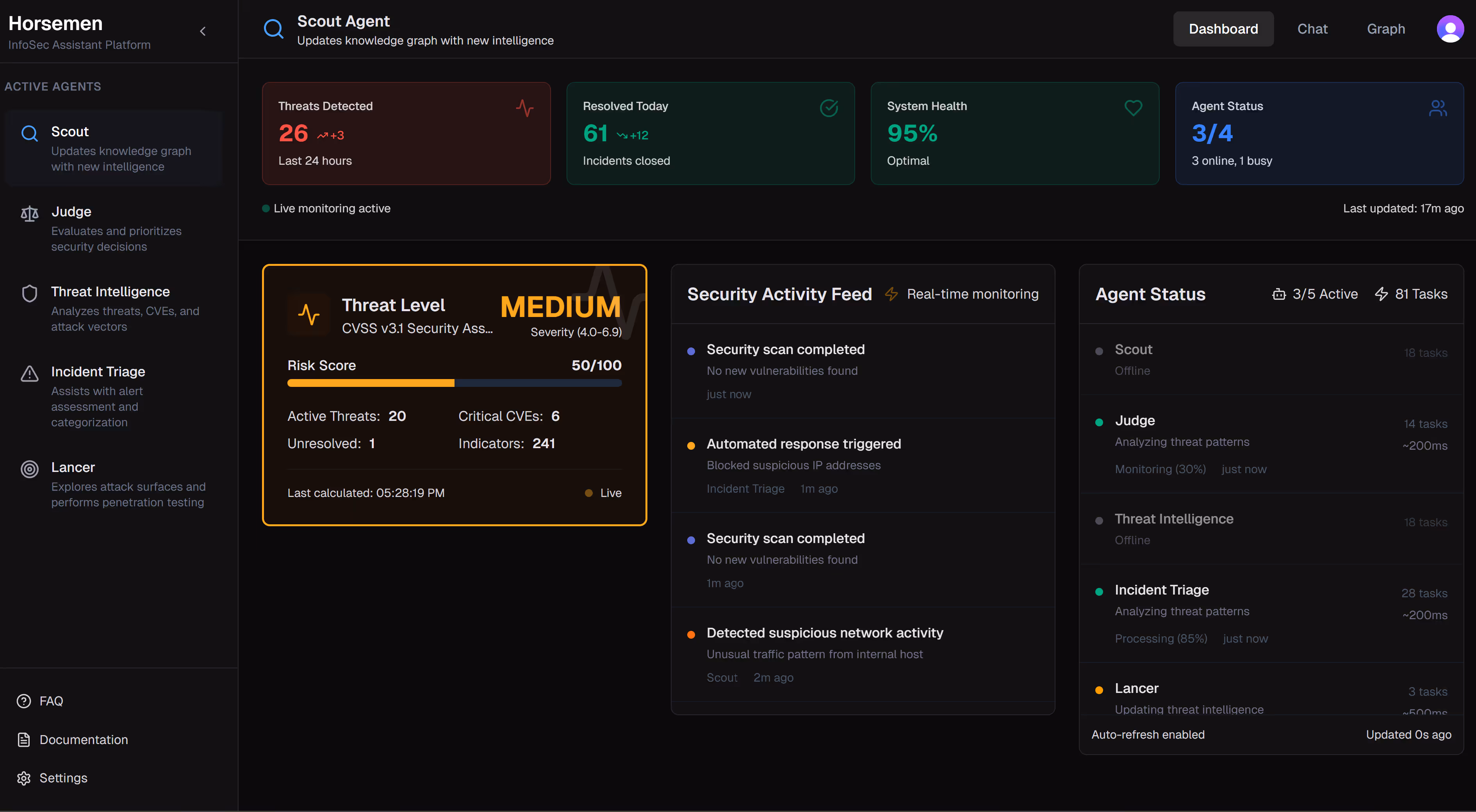Click the Judge scales icon
Image resolution: width=1476 pixels, height=812 pixels.
click(29, 214)
